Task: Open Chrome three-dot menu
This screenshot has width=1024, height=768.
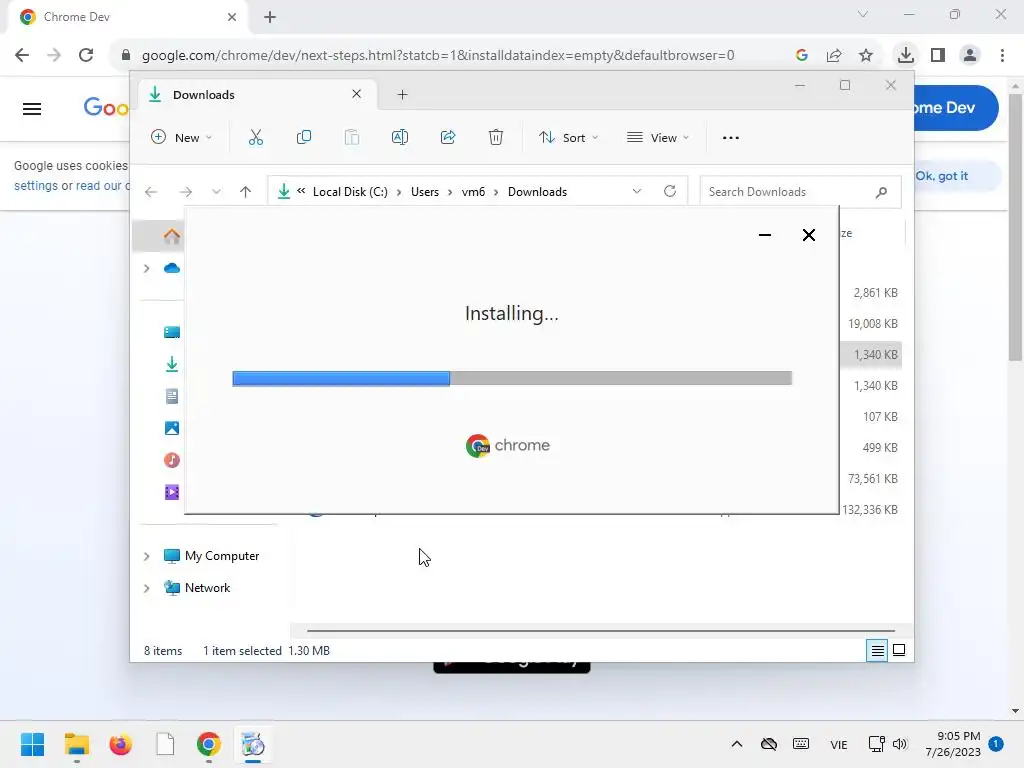Action: 1002,55
